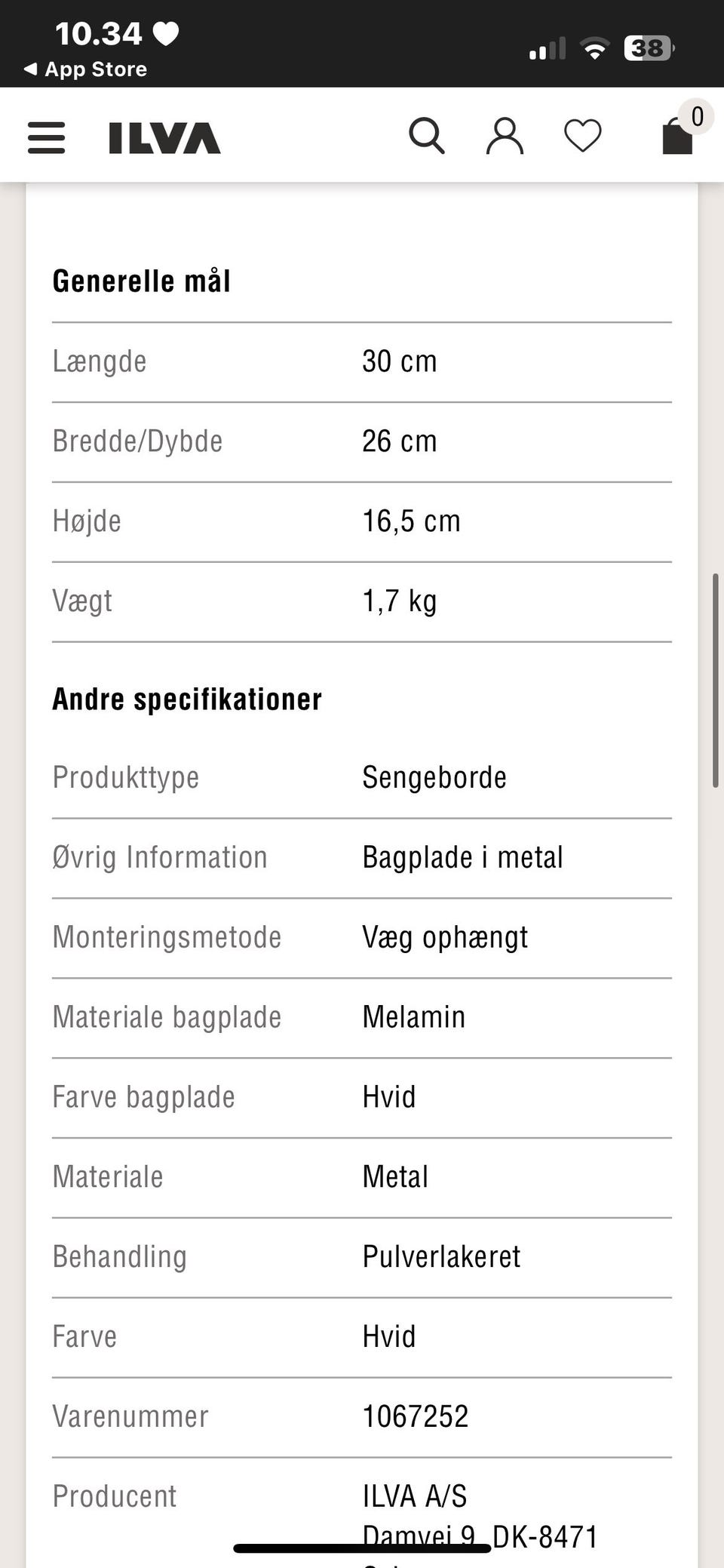Open the shopping bag cart

(676, 138)
